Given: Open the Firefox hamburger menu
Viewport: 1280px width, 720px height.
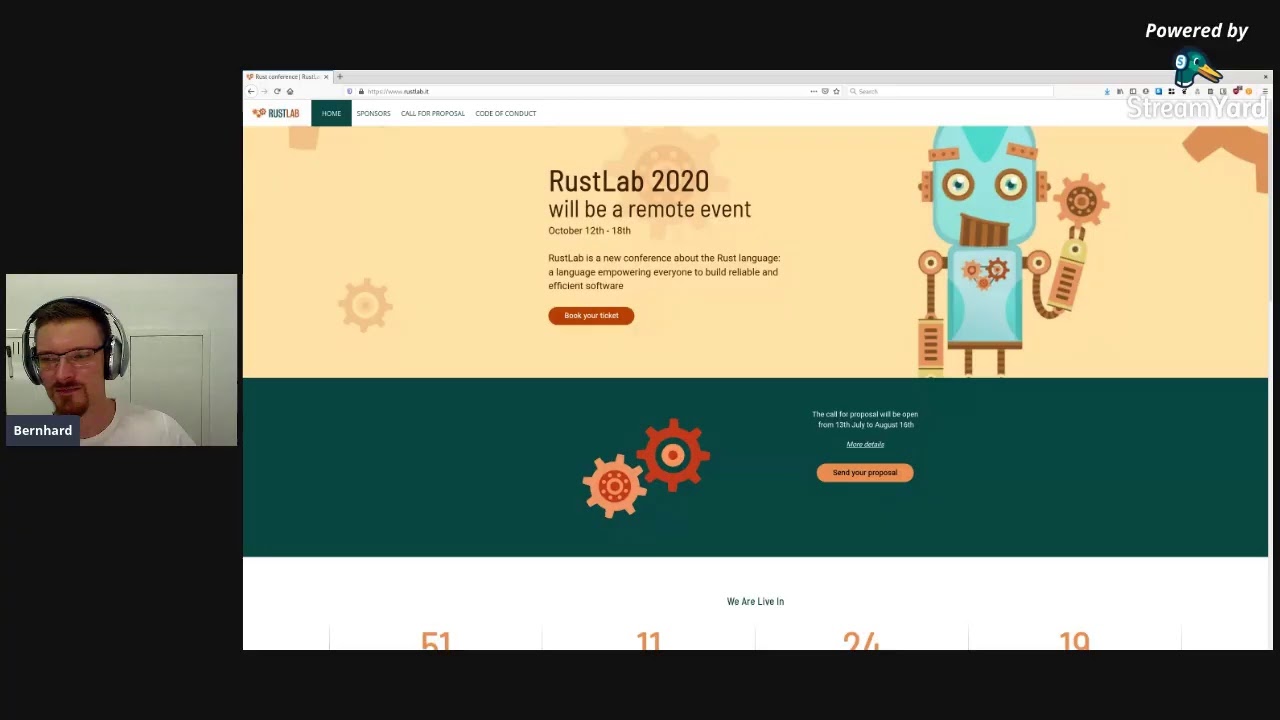Looking at the screenshot, I should pos(1265,92).
